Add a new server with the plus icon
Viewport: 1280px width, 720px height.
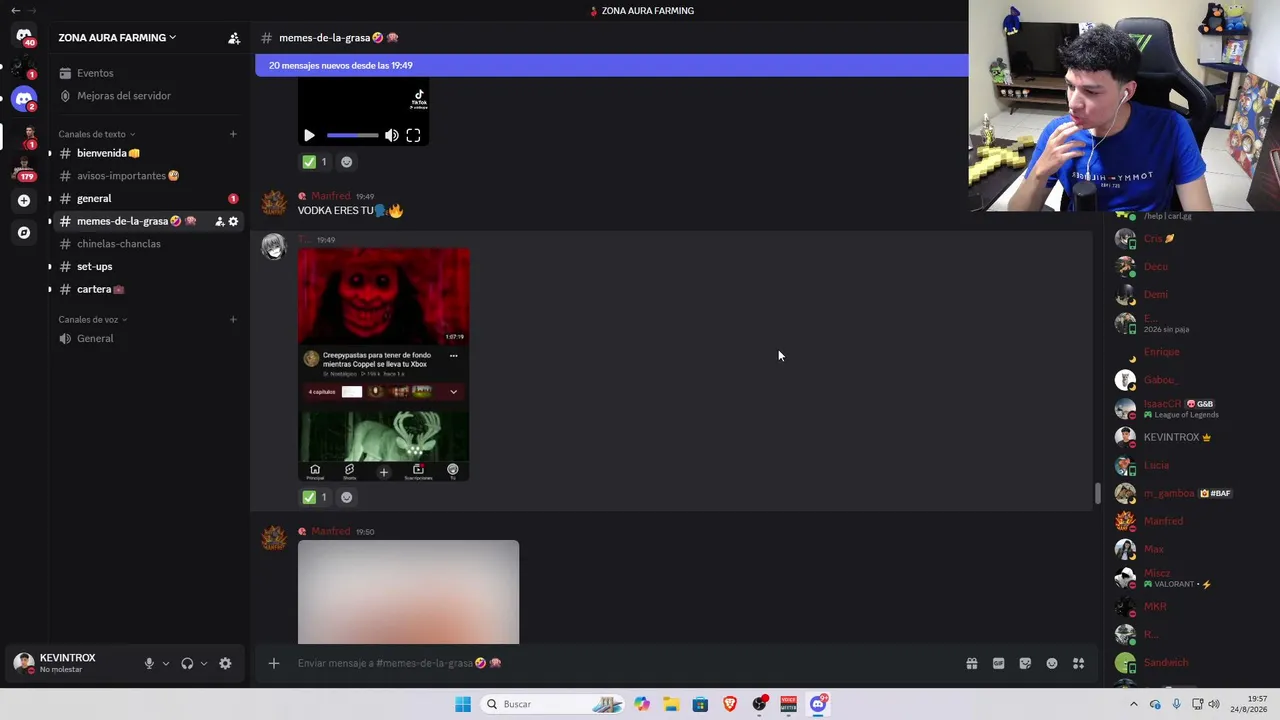24,200
